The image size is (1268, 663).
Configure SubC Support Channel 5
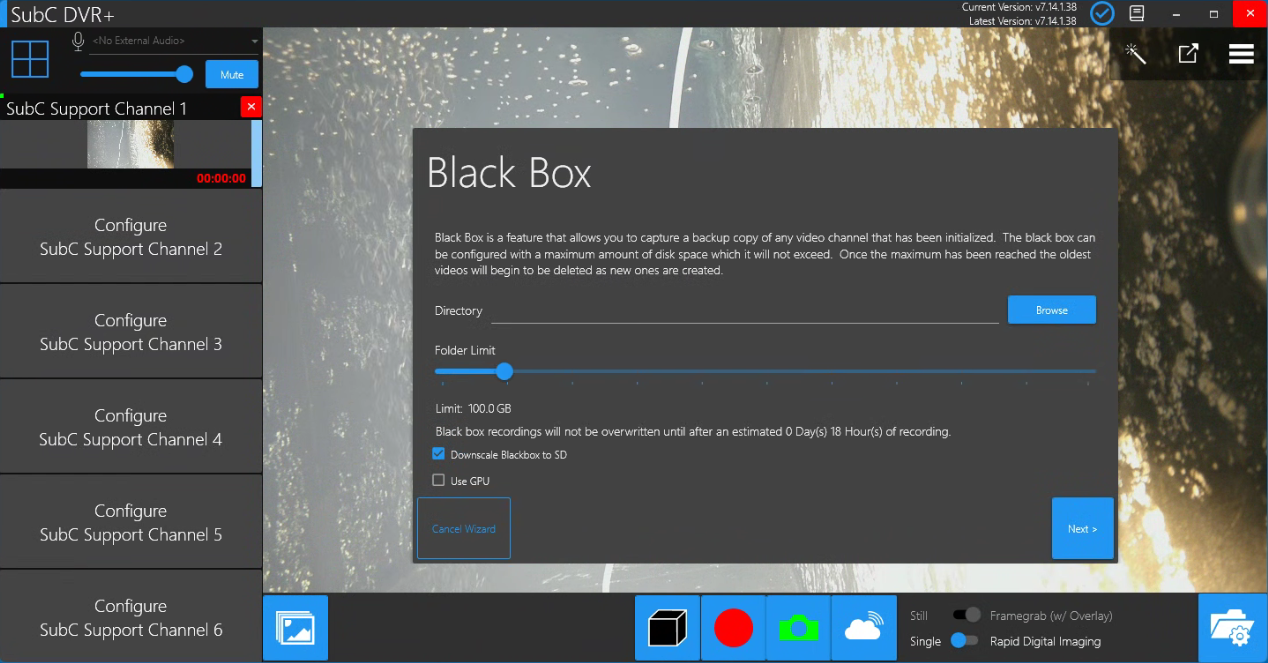point(131,522)
